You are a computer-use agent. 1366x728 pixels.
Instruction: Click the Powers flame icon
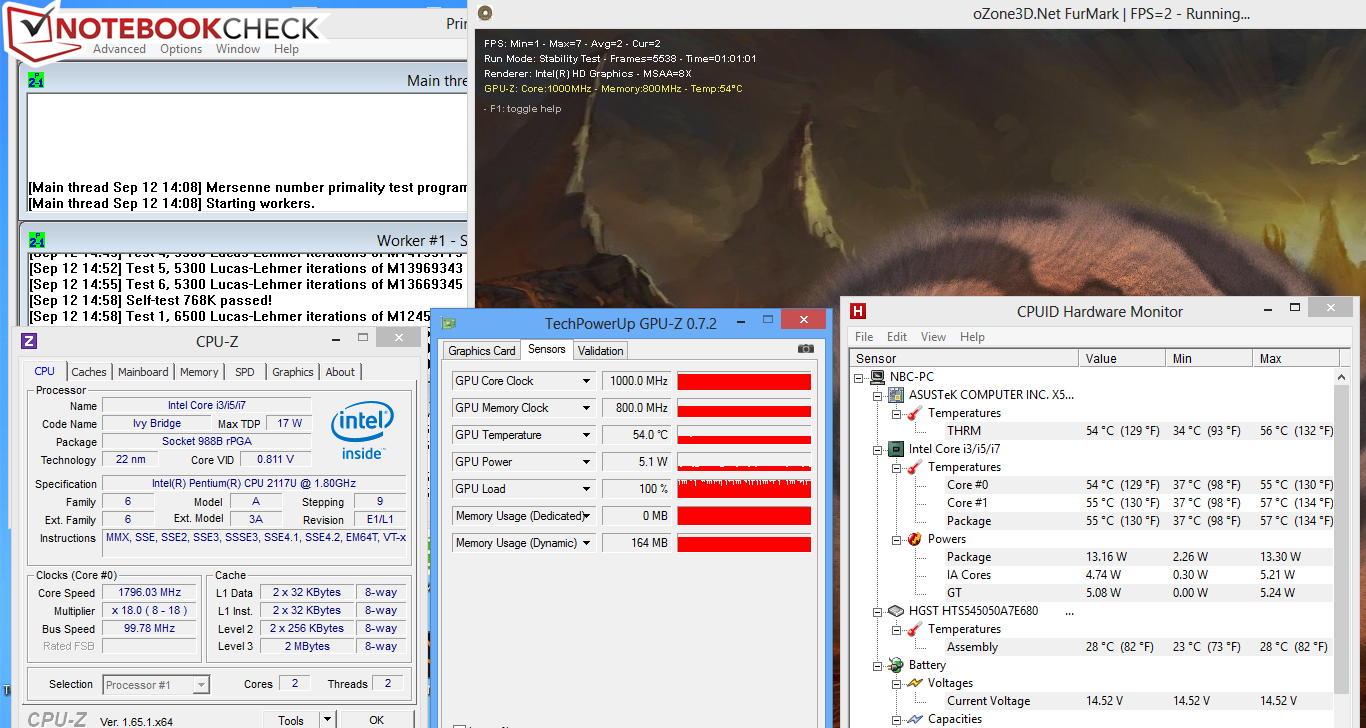(915, 539)
